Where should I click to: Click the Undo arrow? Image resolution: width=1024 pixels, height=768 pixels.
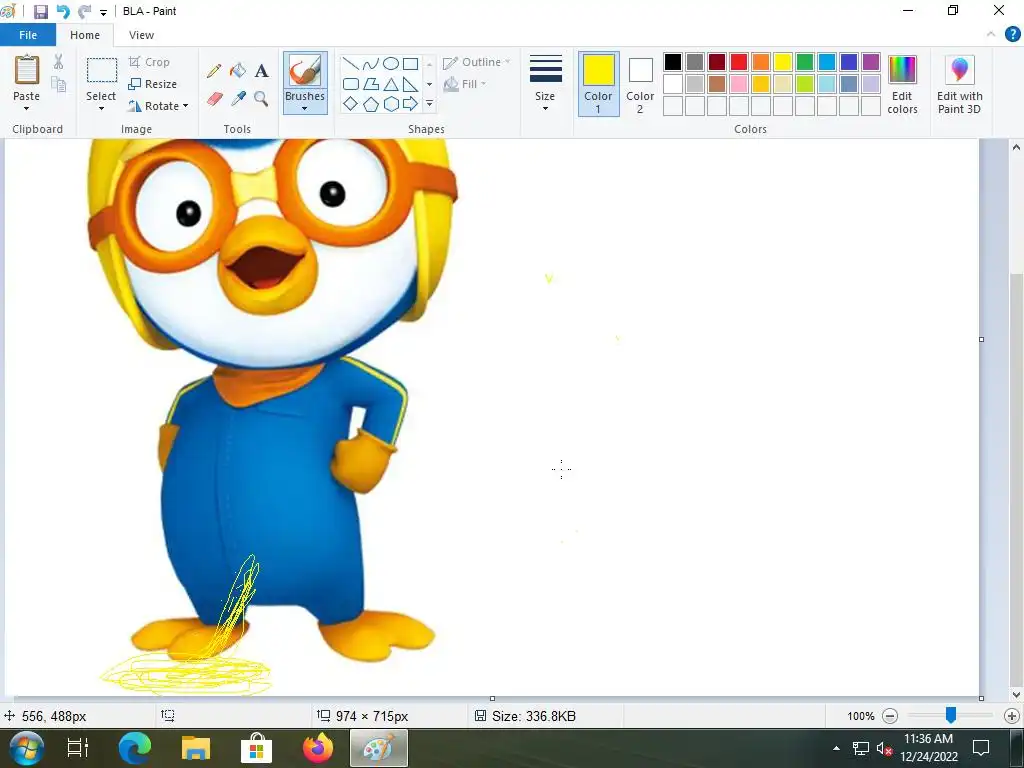63,11
